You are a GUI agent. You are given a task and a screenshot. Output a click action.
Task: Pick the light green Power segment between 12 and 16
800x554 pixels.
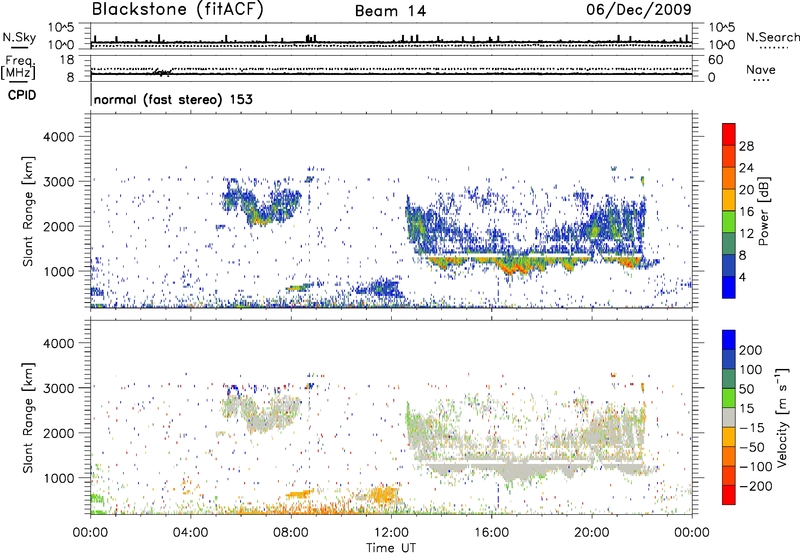[x=729, y=222]
